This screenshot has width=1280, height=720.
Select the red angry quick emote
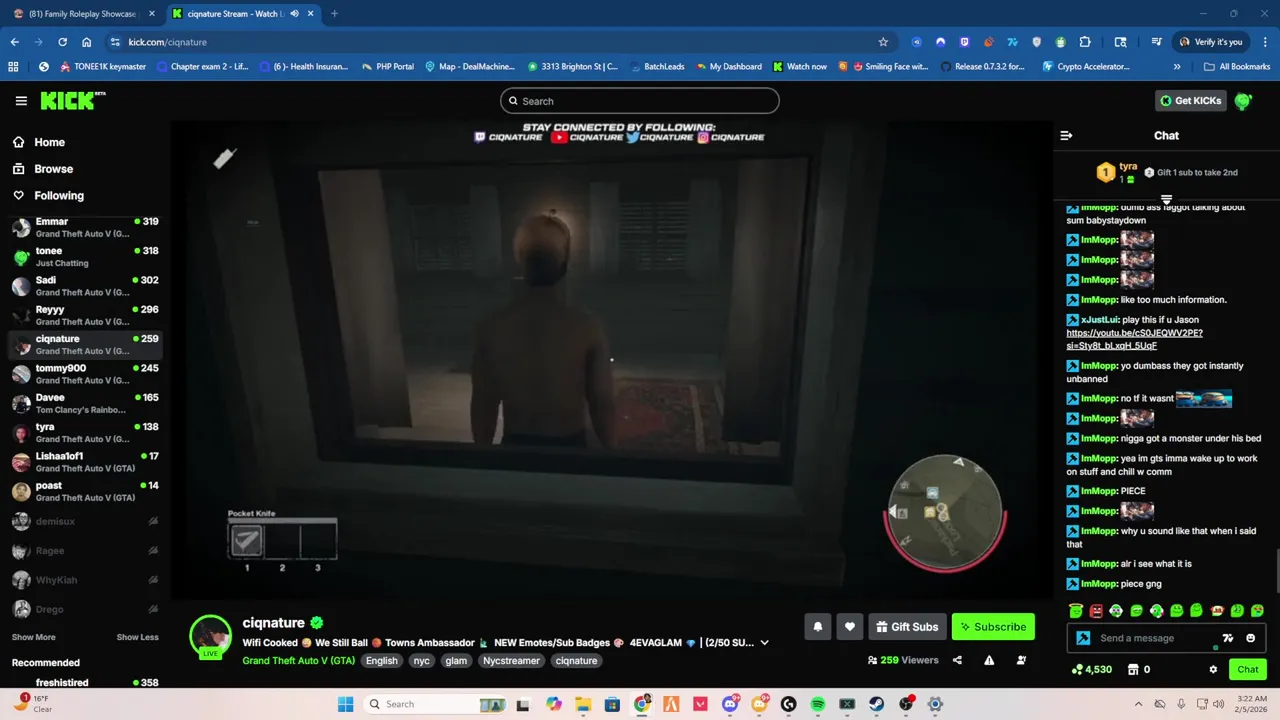[1096, 610]
